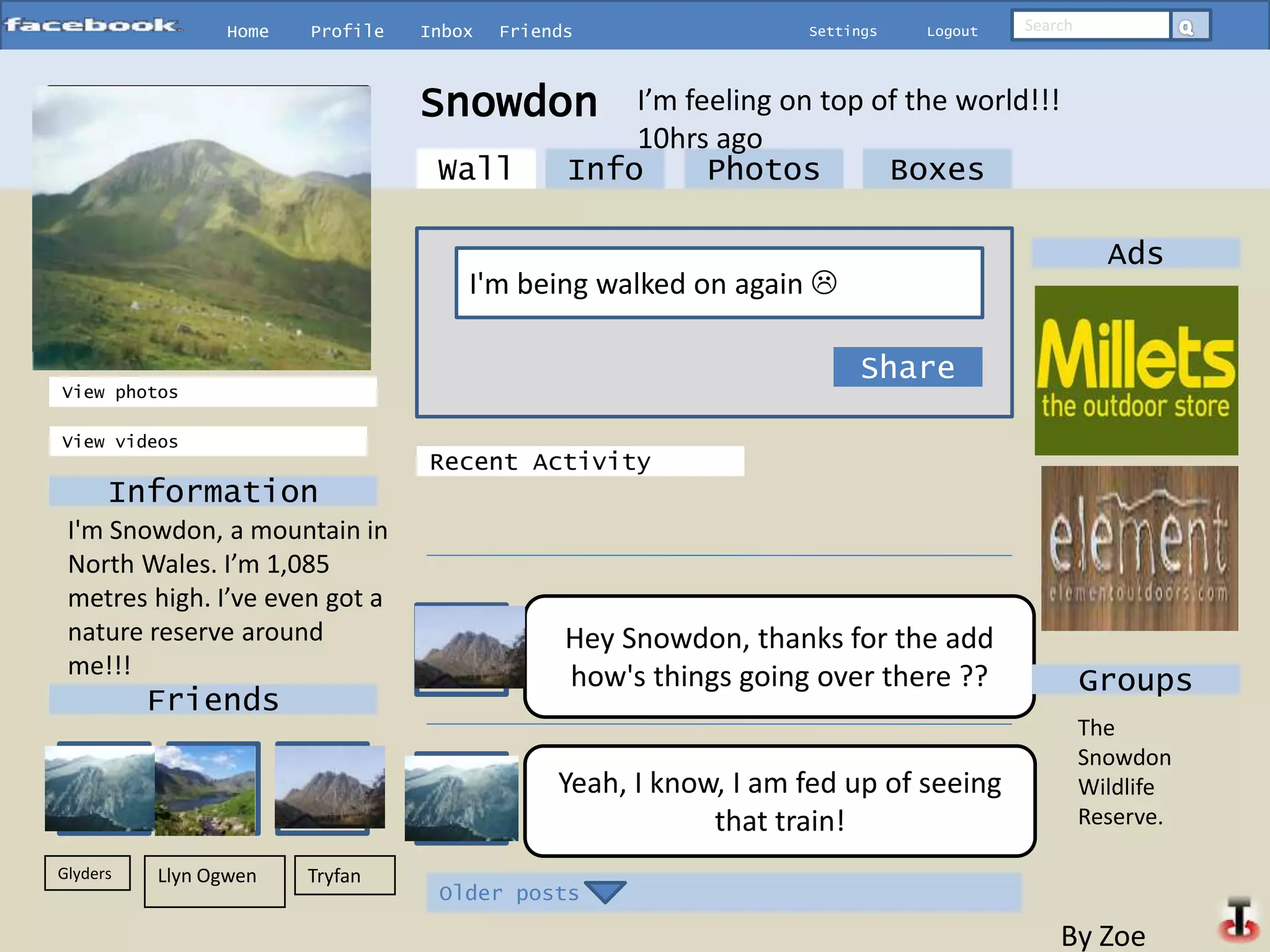Click the '10hrs ago' timestamp
Screen dimensions: 1270x952
(x=700, y=138)
